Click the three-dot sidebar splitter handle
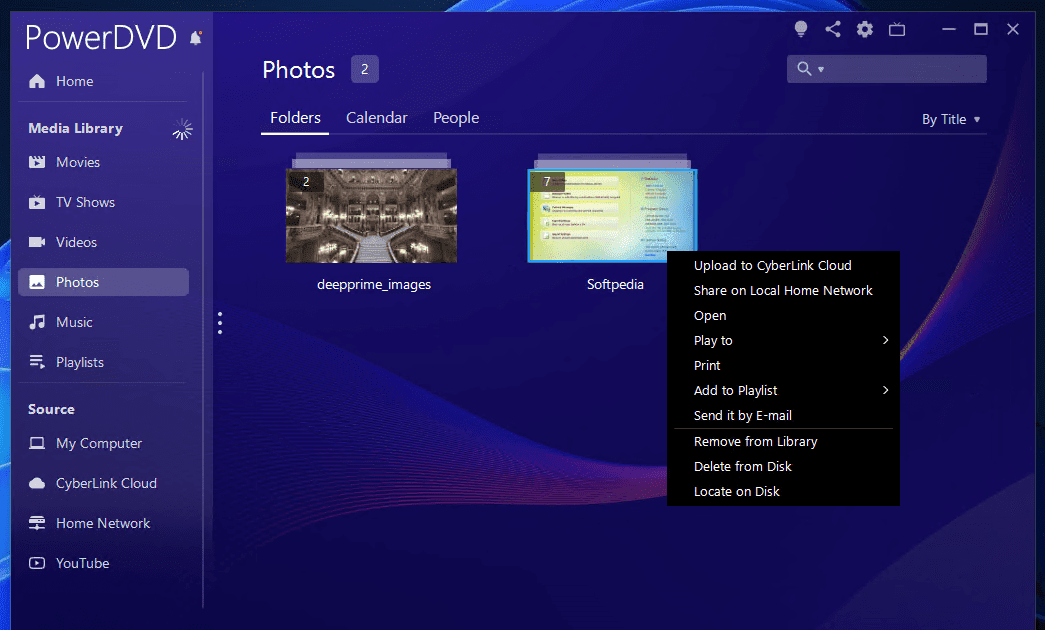This screenshot has height=630, width=1045. [220, 323]
